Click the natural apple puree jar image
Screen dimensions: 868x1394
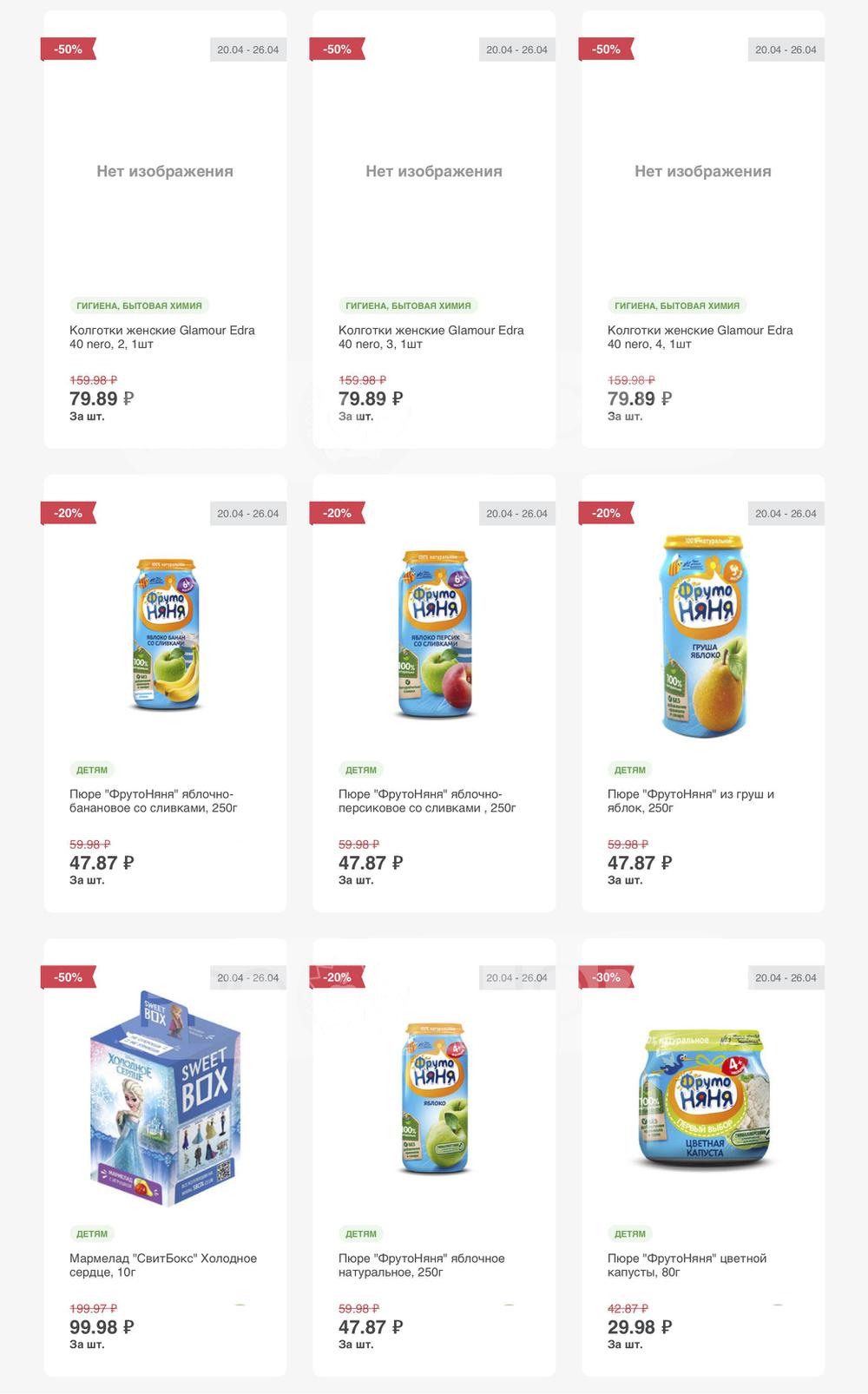[x=434, y=1099]
